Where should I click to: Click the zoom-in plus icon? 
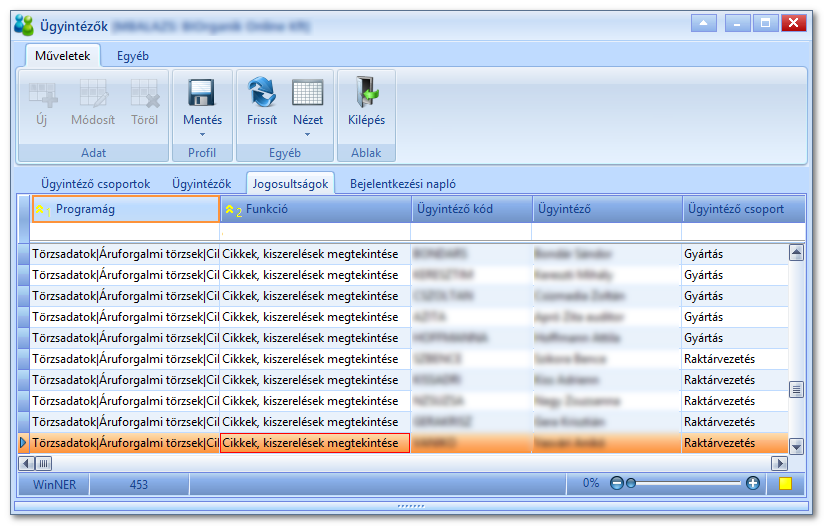pos(753,483)
